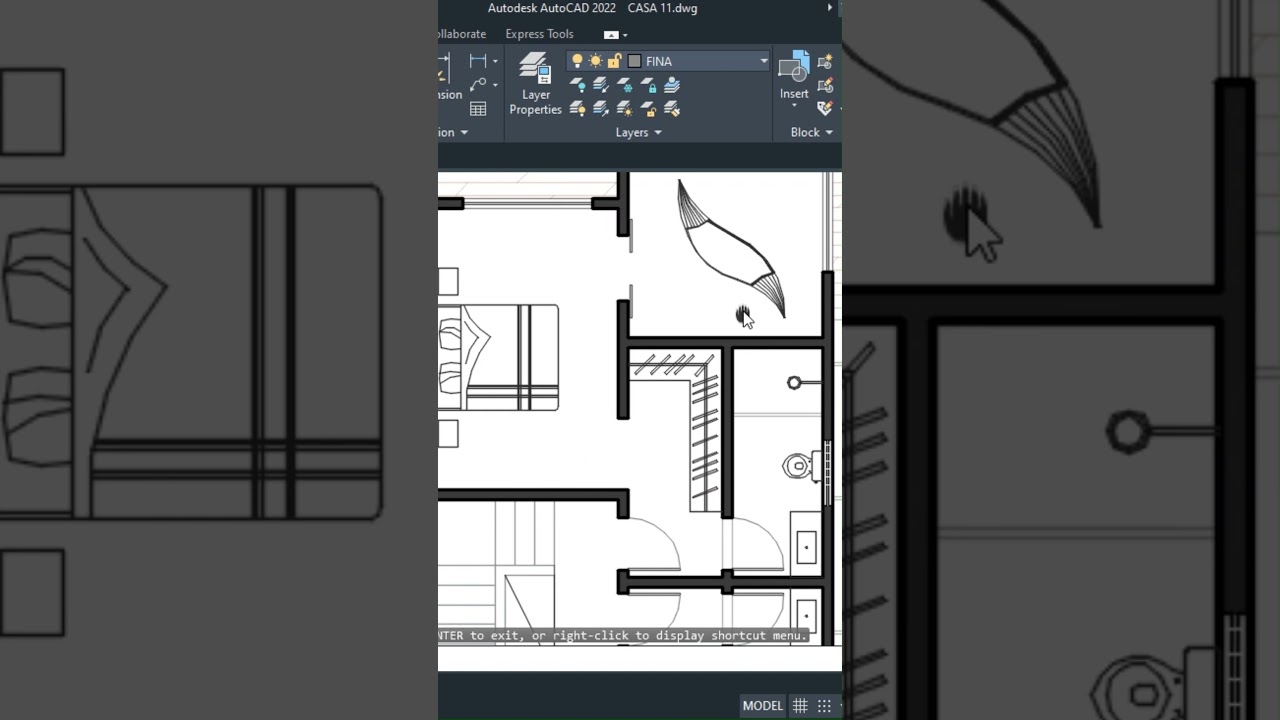
Task: Open the Linear dimension dropdown arrow
Action: coord(495,61)
